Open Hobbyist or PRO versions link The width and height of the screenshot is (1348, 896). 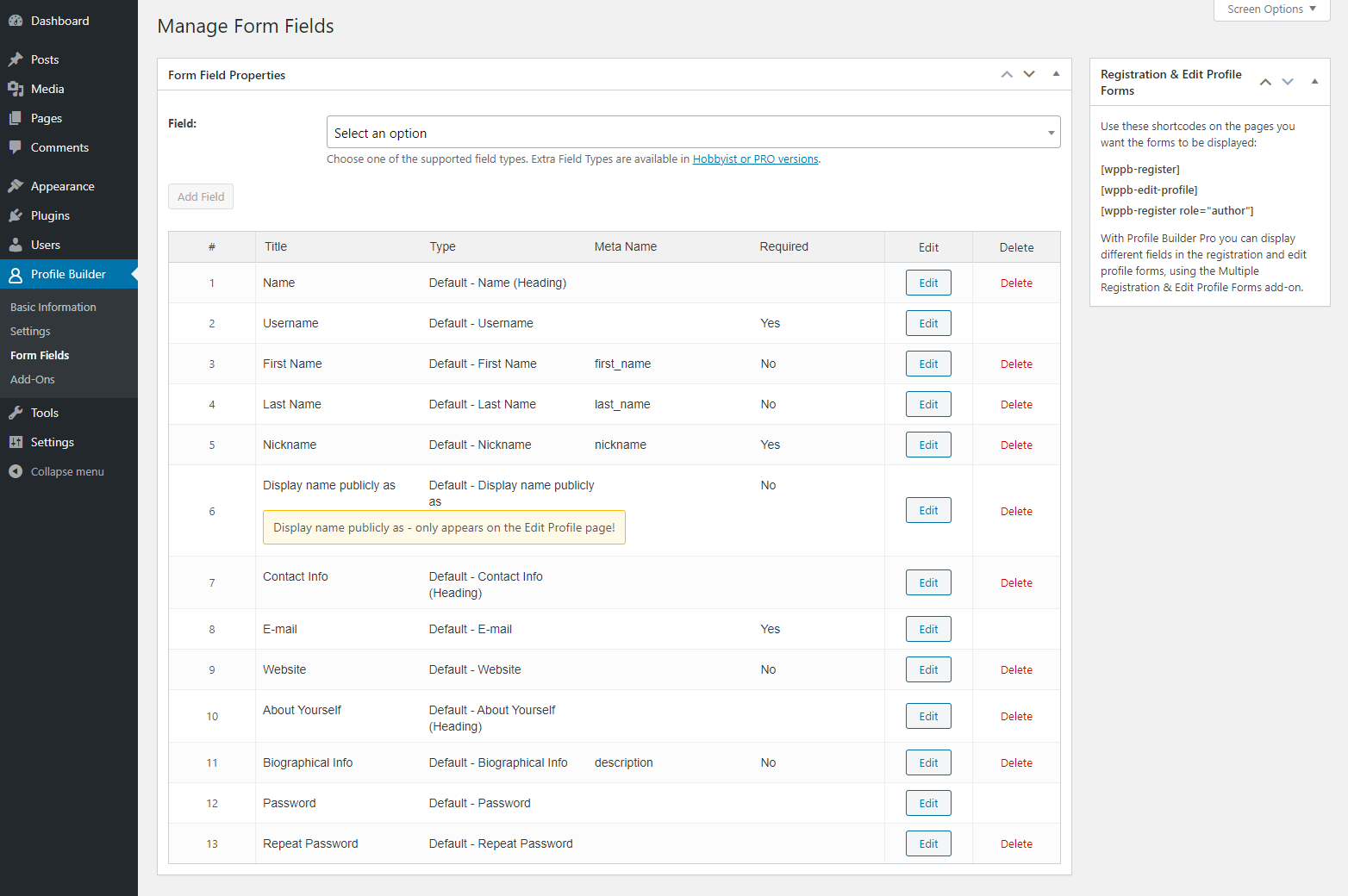pyautogui.click(x=755, y=159)
